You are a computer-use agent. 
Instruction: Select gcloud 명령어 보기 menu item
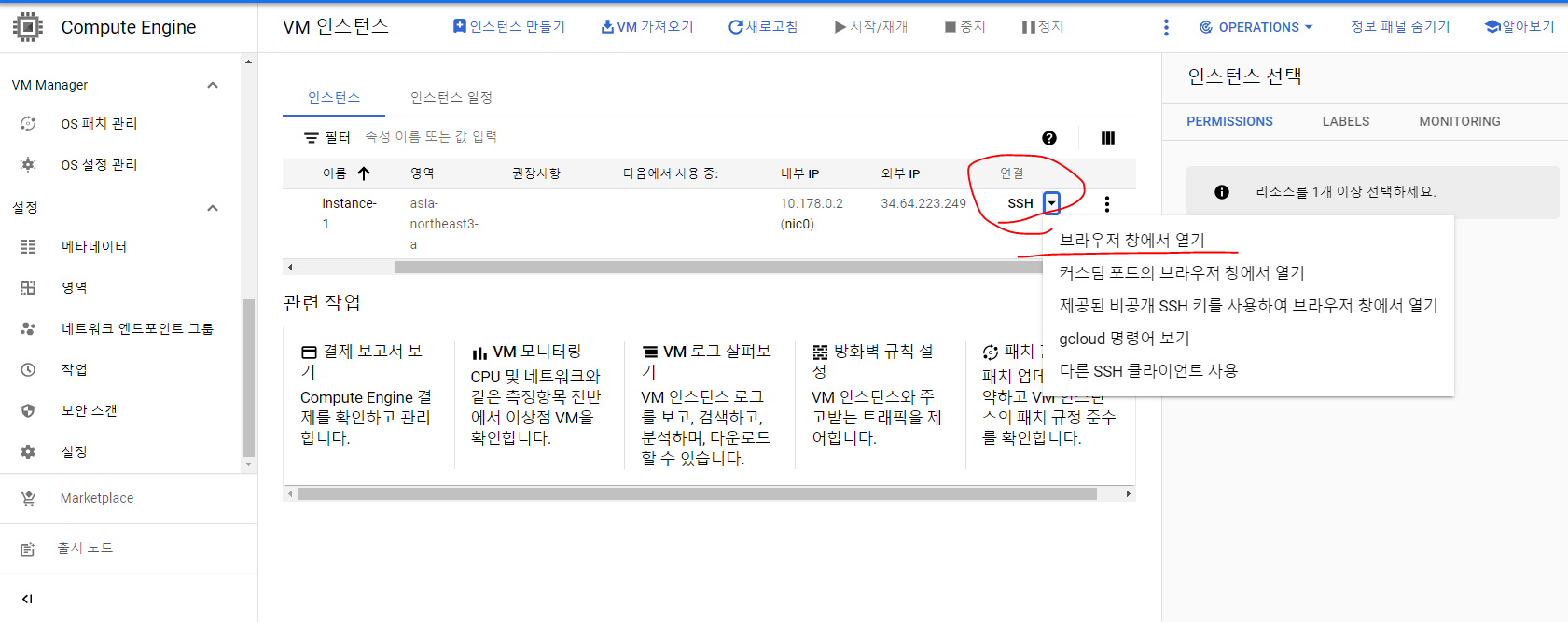(1248, 339)
